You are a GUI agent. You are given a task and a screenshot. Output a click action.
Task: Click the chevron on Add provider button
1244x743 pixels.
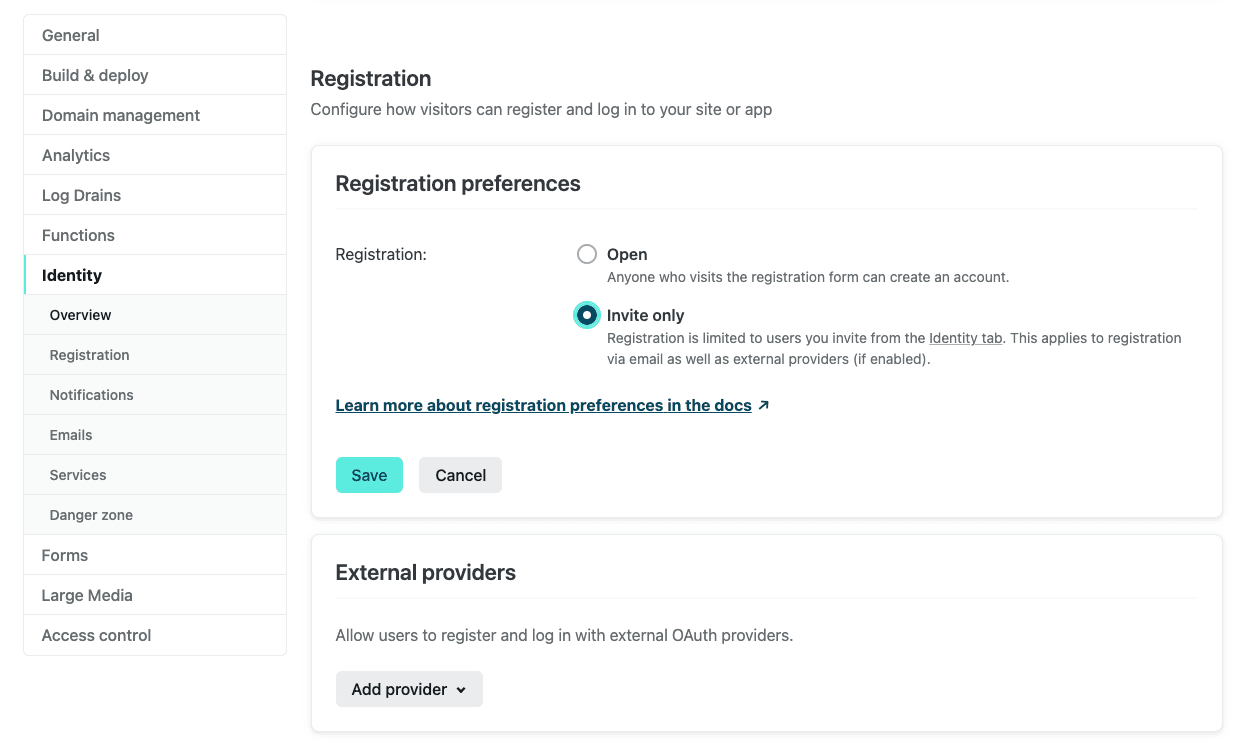click(x=461, y=690)
